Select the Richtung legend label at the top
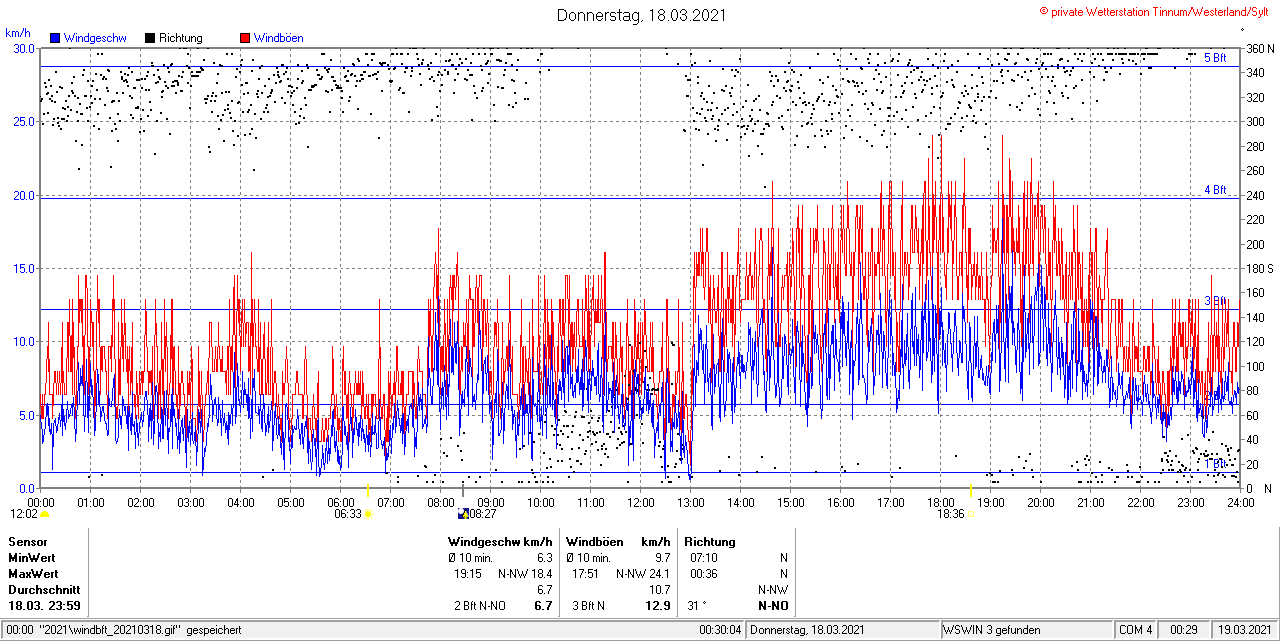Image resolution: width=1280 pixels, height=641 pixels. coord(181,38)
